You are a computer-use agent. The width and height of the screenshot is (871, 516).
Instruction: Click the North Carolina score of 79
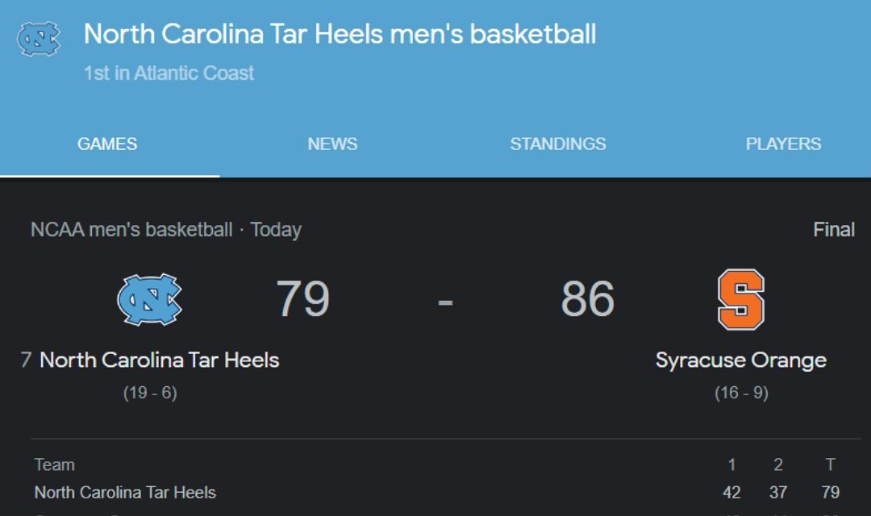(x=303, y=299)
